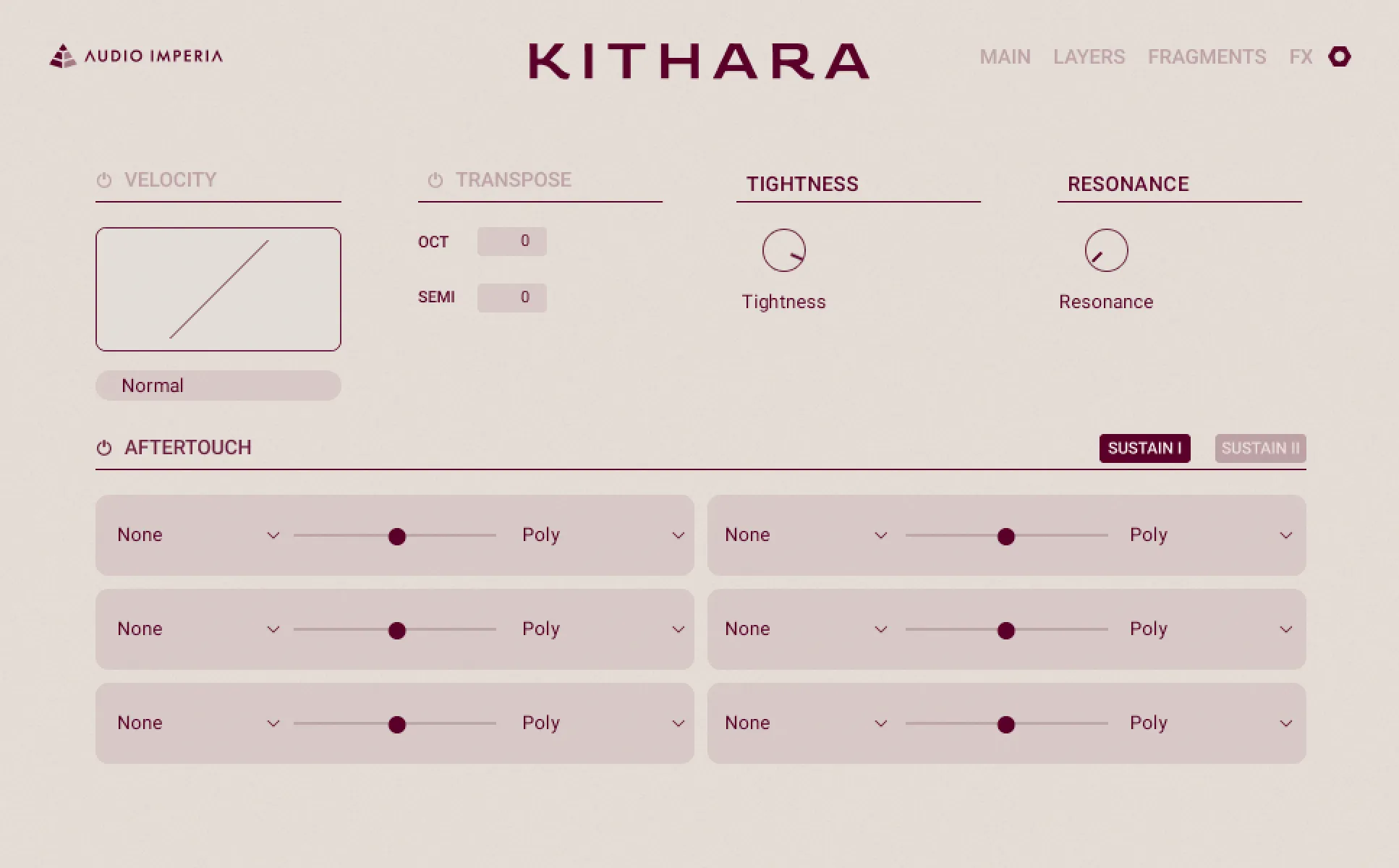Image resolution: width=1399 pixels, height=868 pixels.
Task: Click the Resonance knob
Action: pos(1105,250)
